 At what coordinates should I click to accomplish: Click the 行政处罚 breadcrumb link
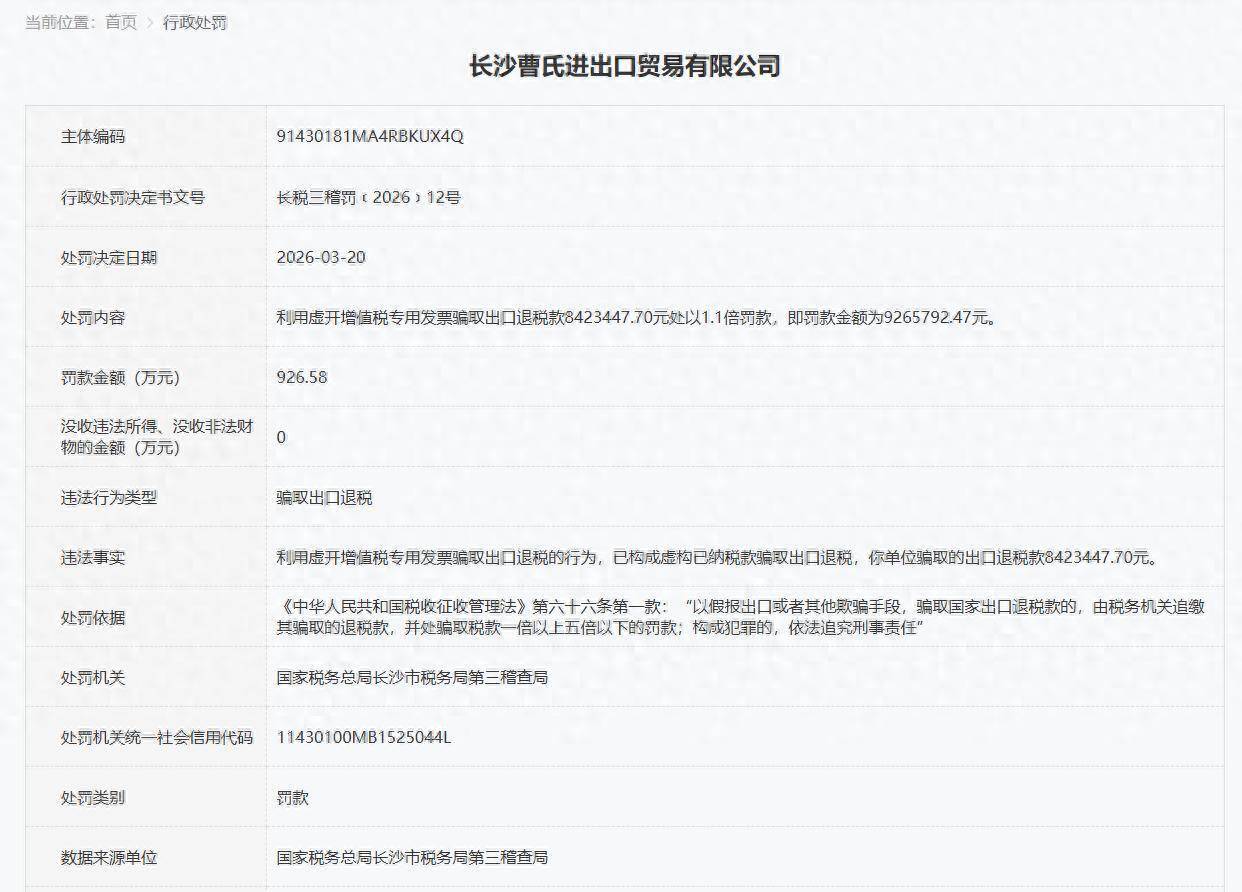(195, 22)
